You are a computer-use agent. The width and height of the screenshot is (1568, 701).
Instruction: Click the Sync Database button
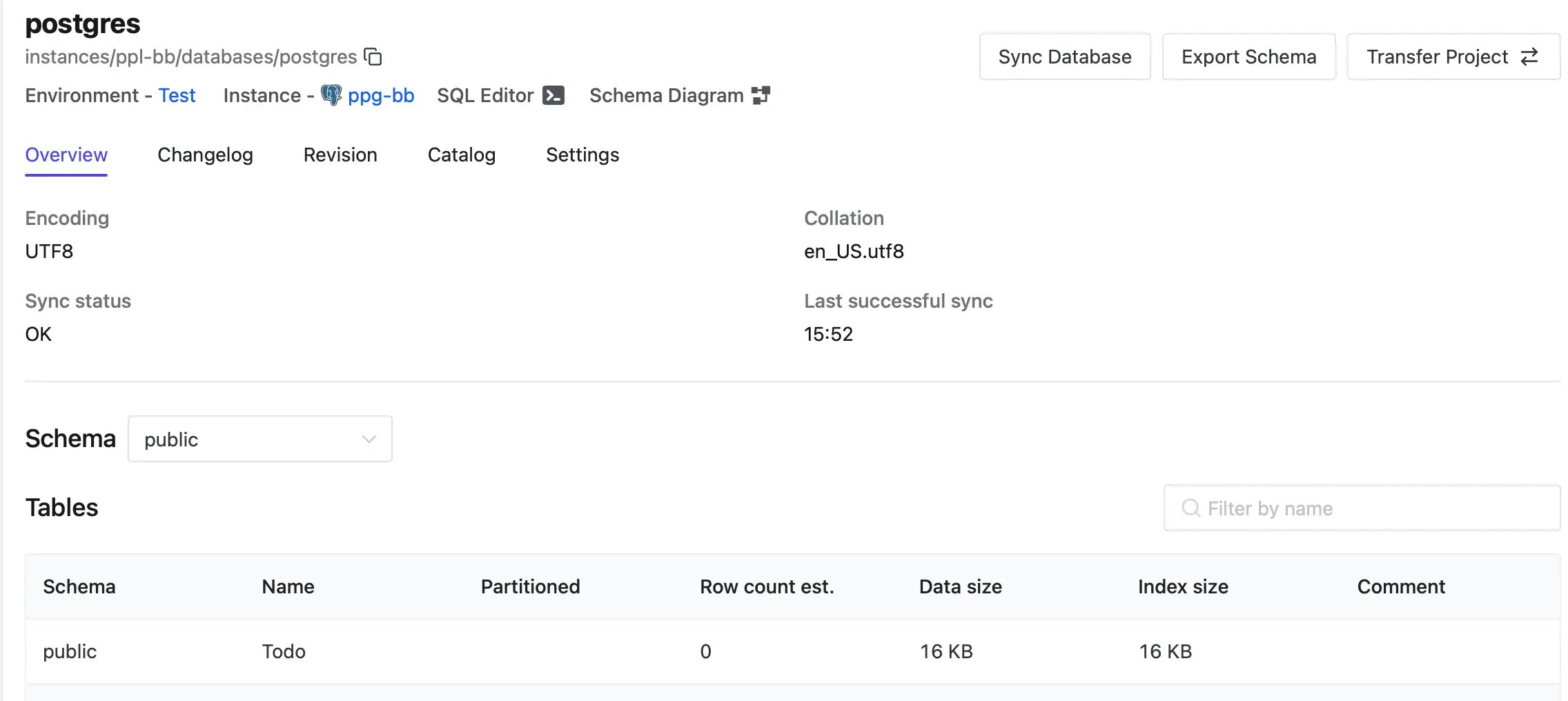tap(1064, 57)
